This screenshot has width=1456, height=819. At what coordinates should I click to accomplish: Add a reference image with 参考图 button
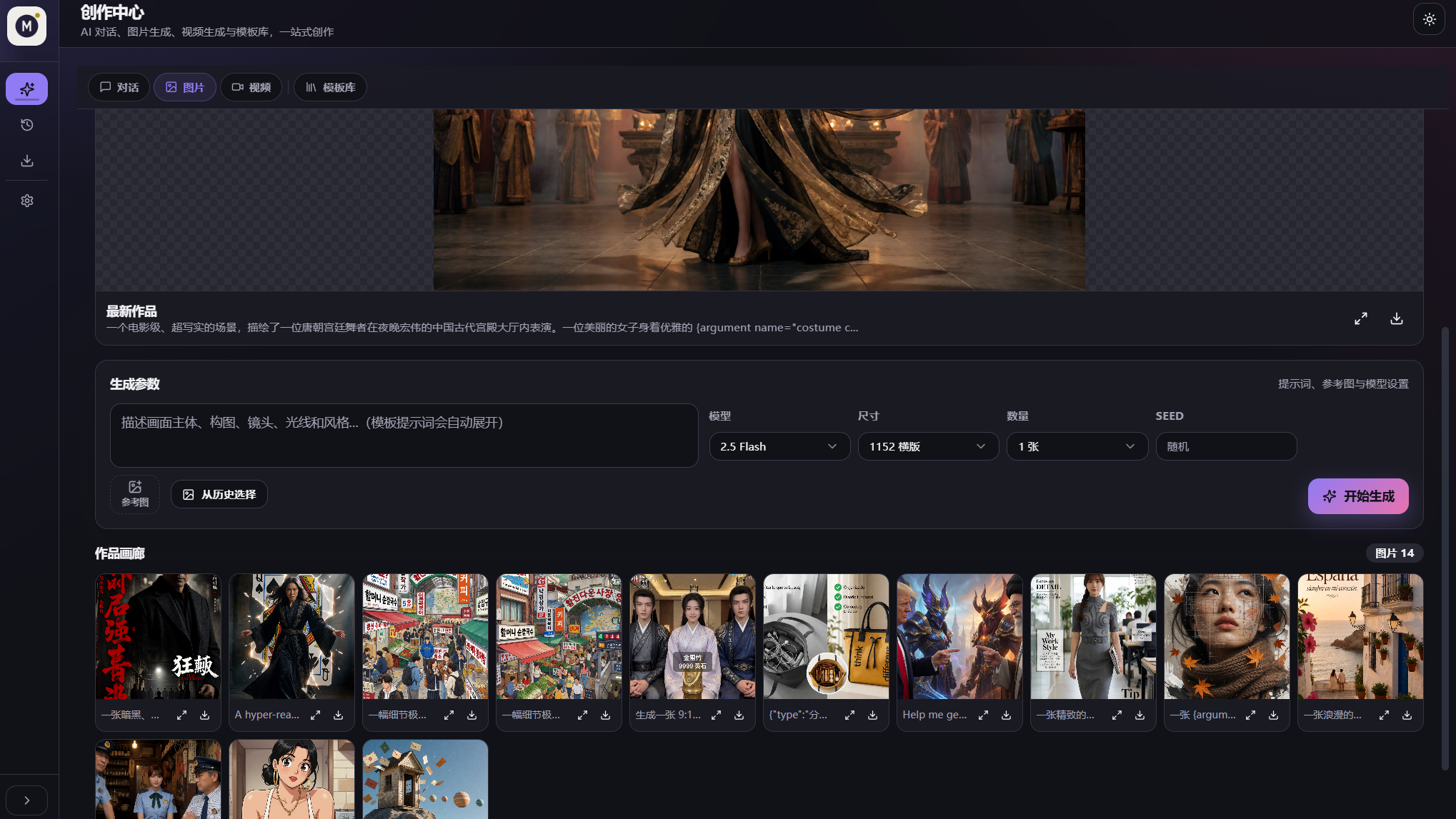[135, 494]
